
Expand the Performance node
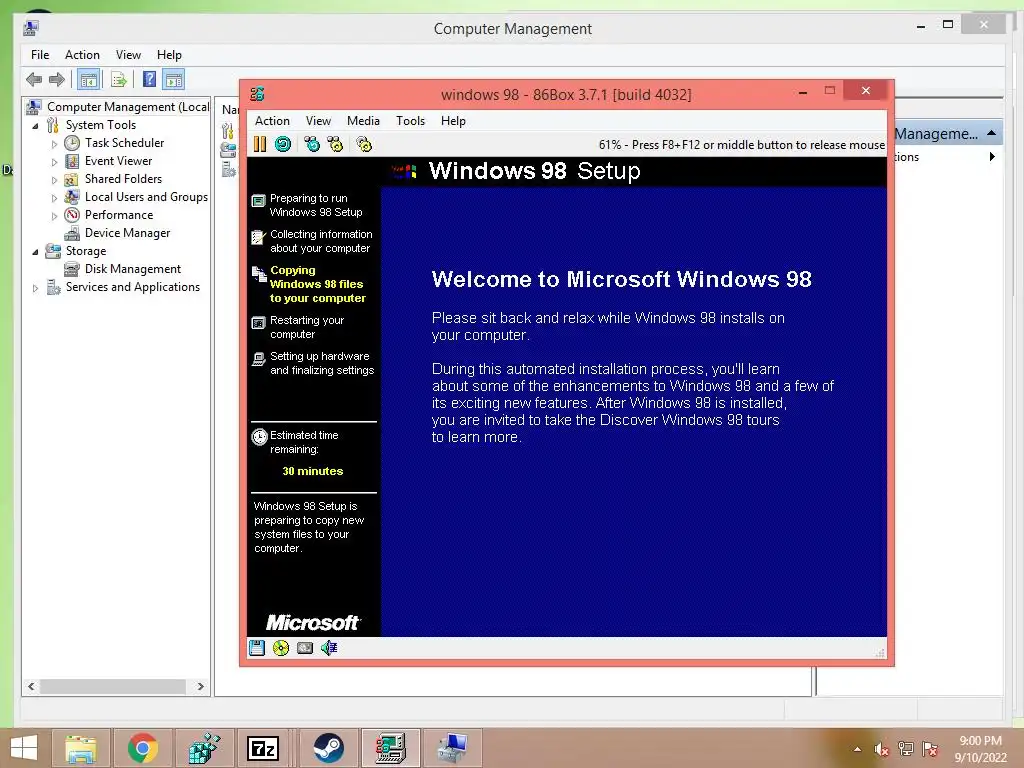[54, 216]
